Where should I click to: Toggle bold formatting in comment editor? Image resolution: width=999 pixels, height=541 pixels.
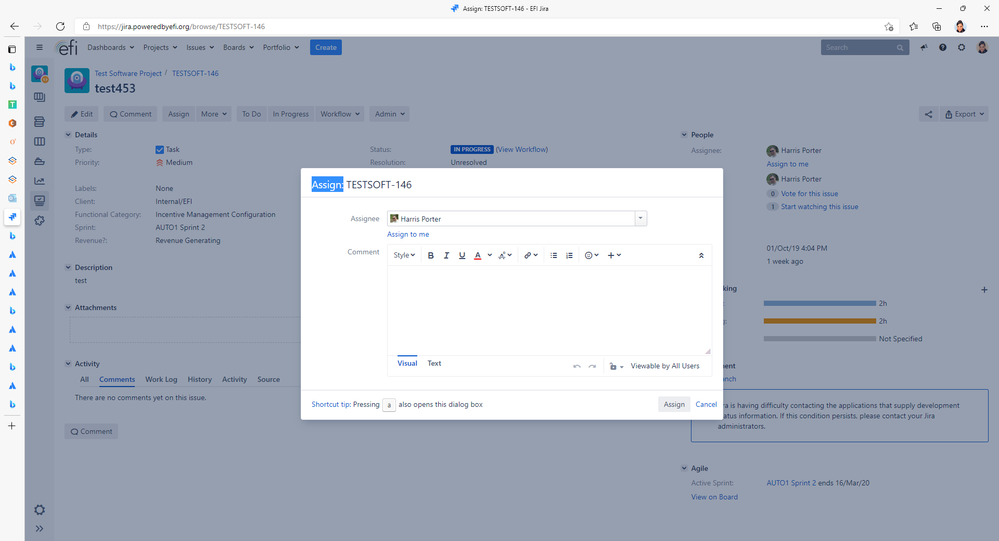(431, 256)
